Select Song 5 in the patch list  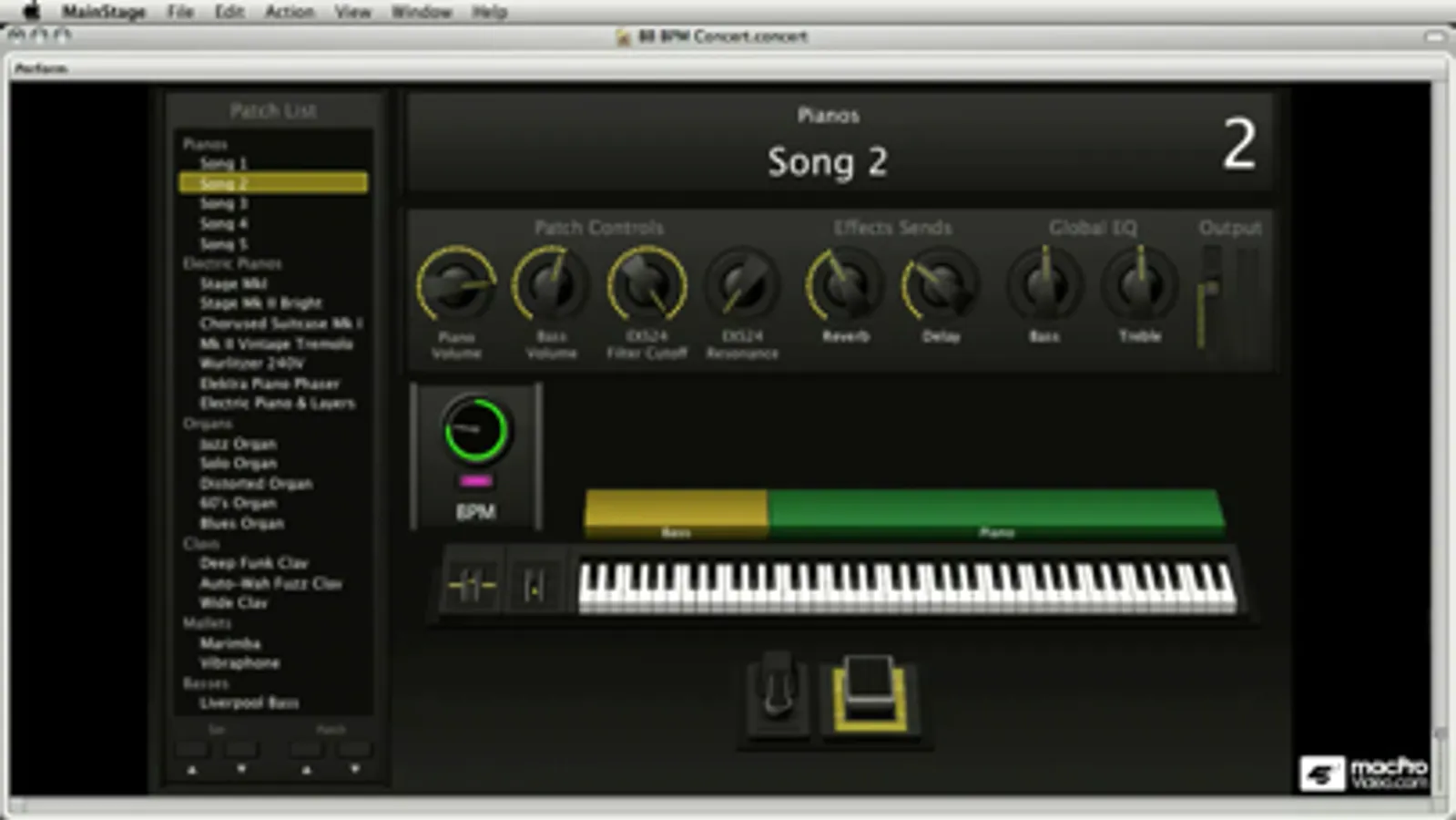tap(224, 243)
